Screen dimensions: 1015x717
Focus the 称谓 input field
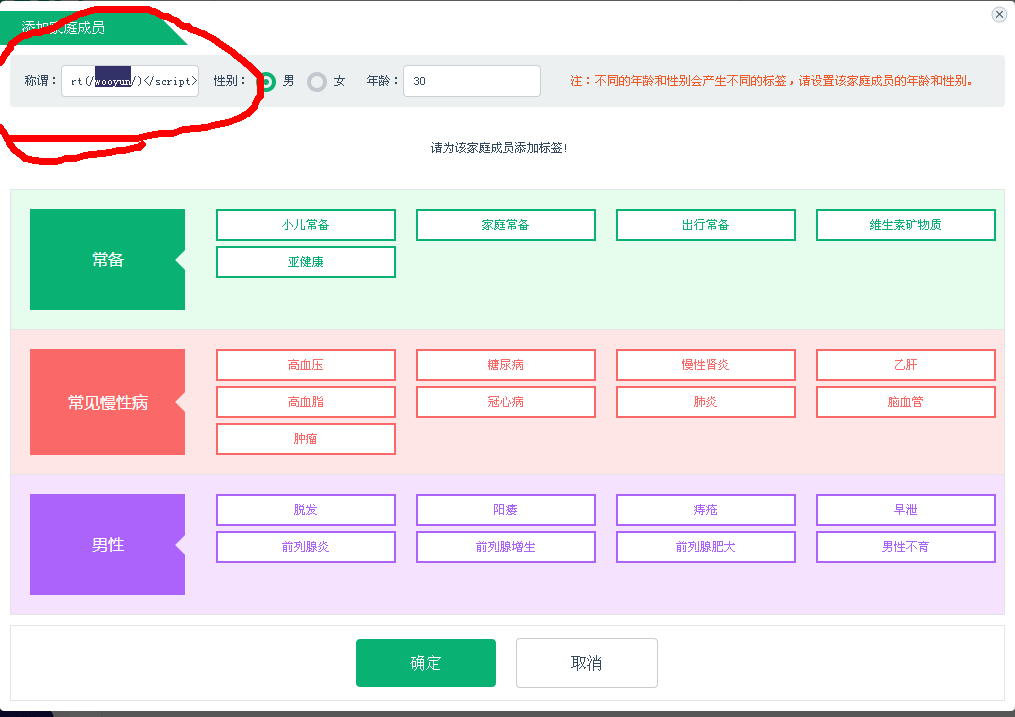[130, 81]
